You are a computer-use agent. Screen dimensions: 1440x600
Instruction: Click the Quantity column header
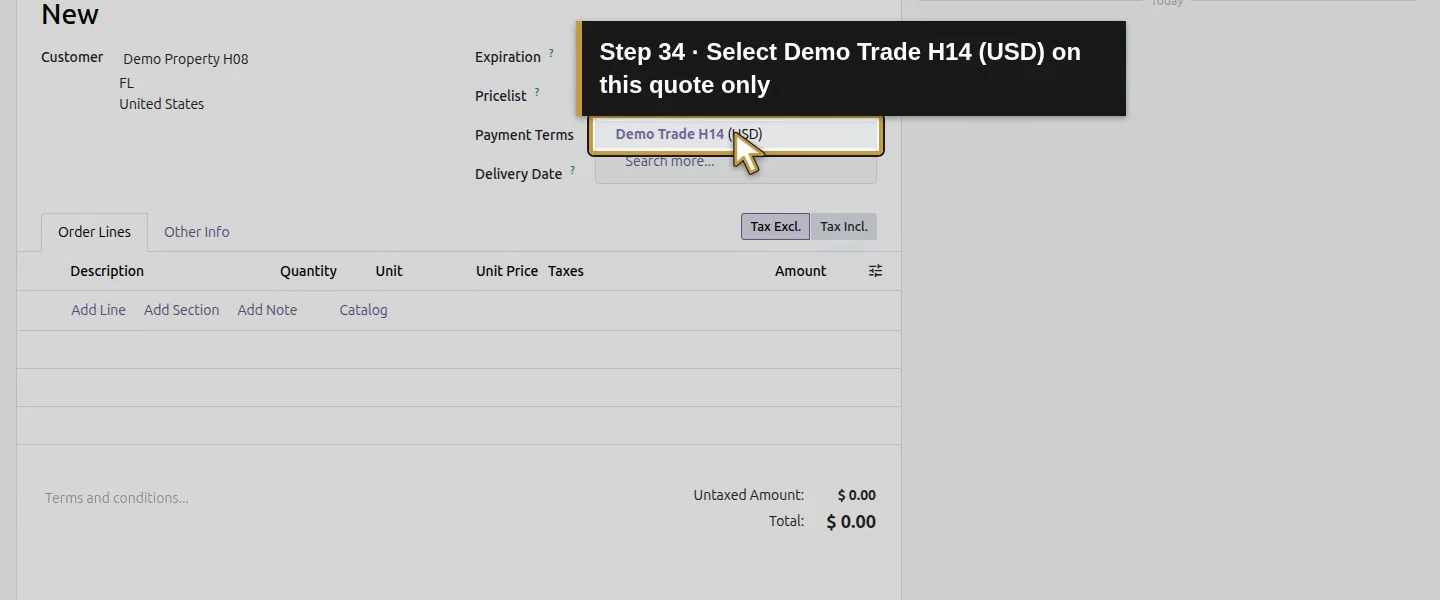pyautogui.click(x=308, y=271)
